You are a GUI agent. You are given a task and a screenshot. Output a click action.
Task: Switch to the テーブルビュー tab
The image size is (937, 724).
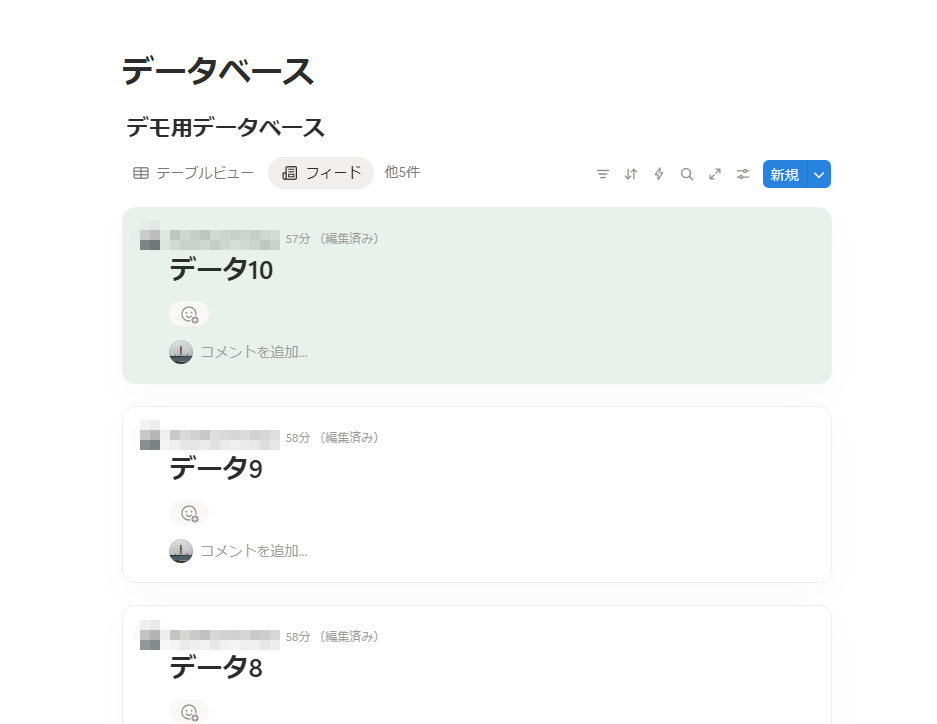(x=194, y=173)
